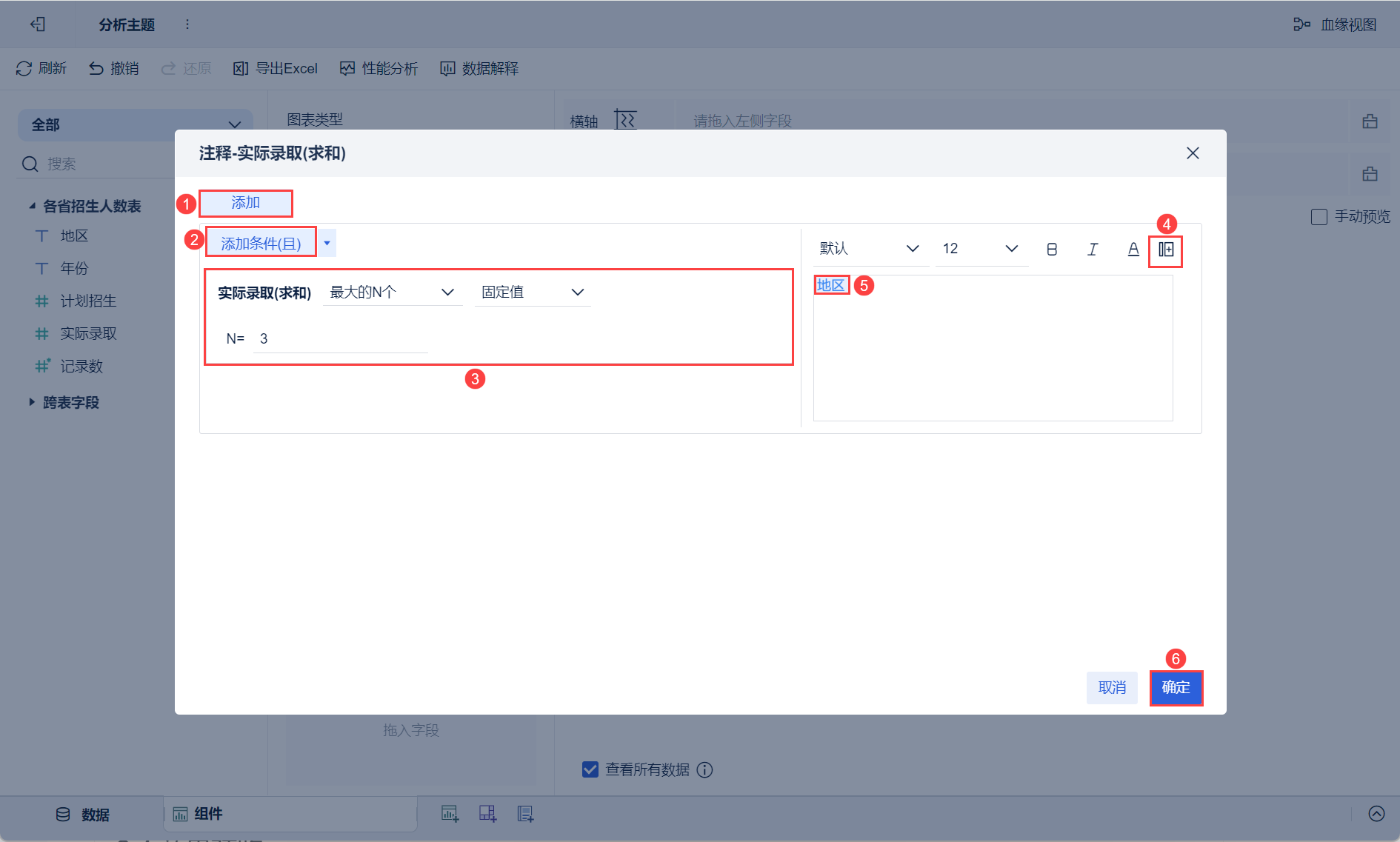This screenshot has height=842, width=1400.
Task: Open 数据解释 data explanation
Action: coord(479,68)
